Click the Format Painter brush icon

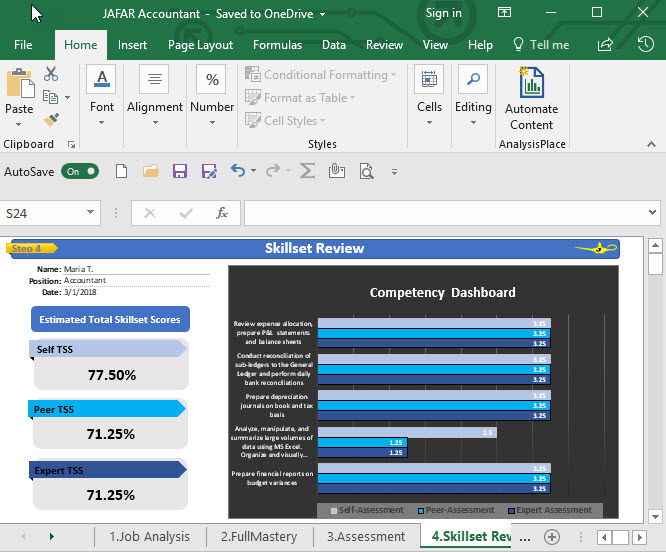(x=51, y=119)
